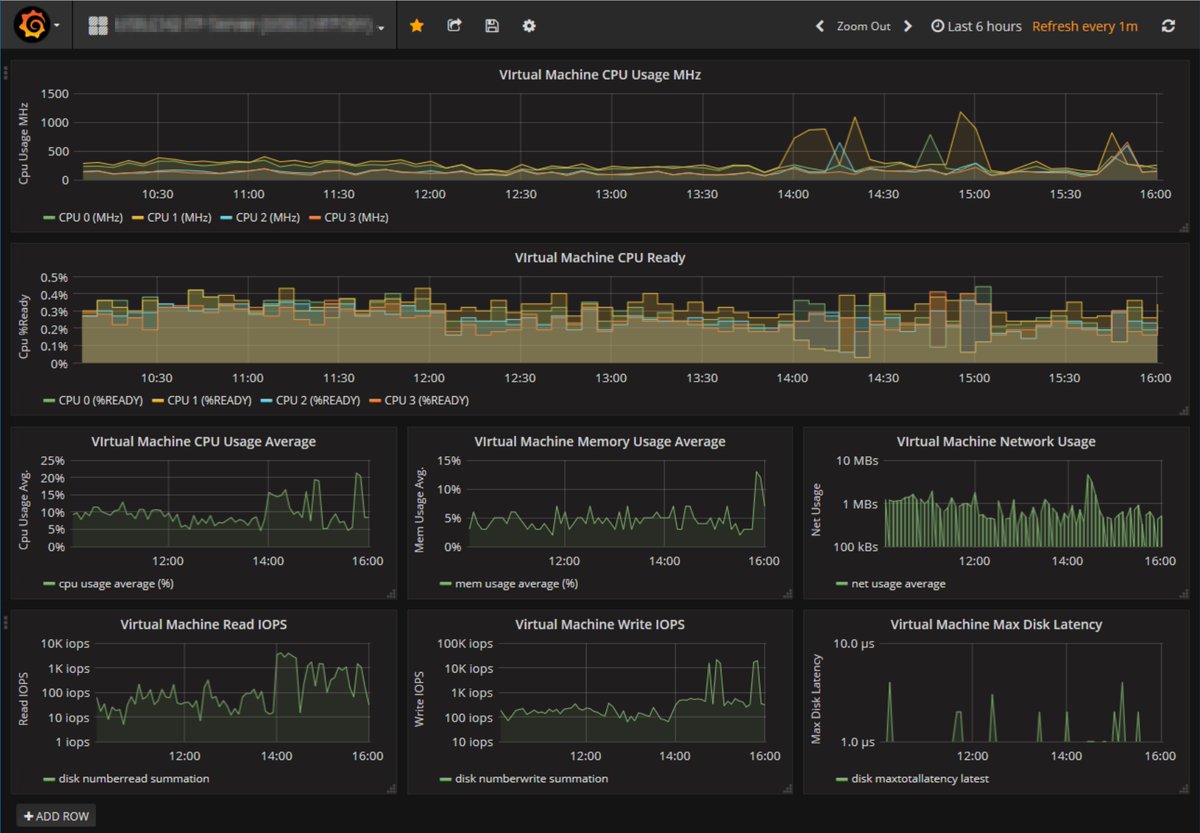The height and width of the screenshot is (833, 1200).
Task: Save the dashboard
Action: pos(491,25)
